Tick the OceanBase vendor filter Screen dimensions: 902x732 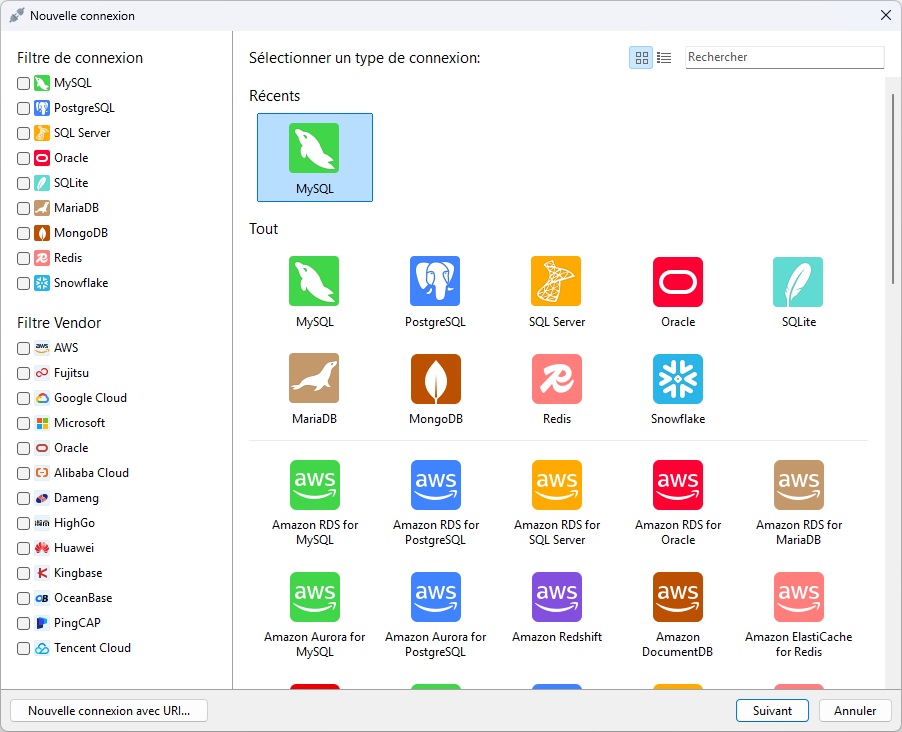click(x=24, y=598)
